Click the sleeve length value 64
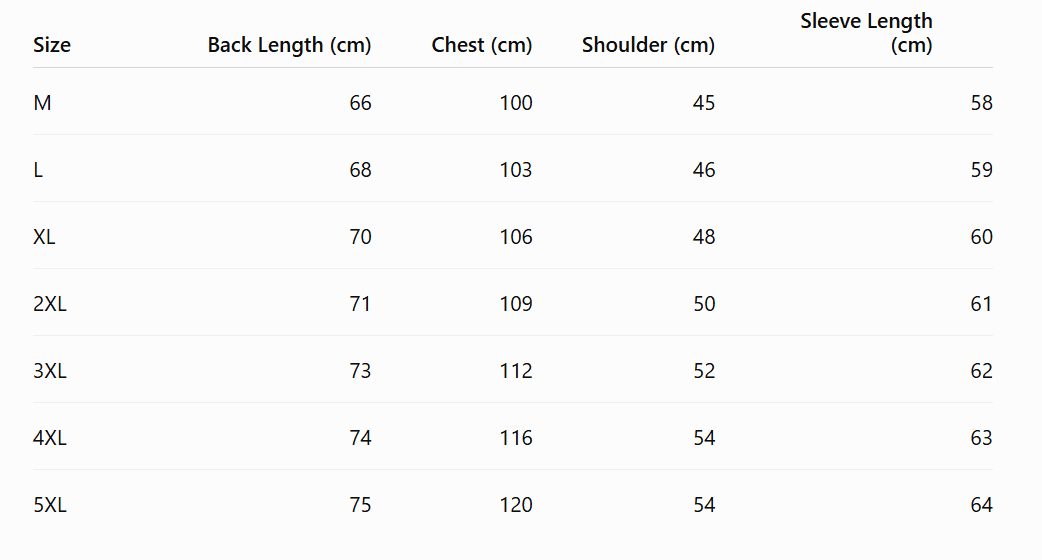This screenshot has width=1042, height=560. pos(982,505)
